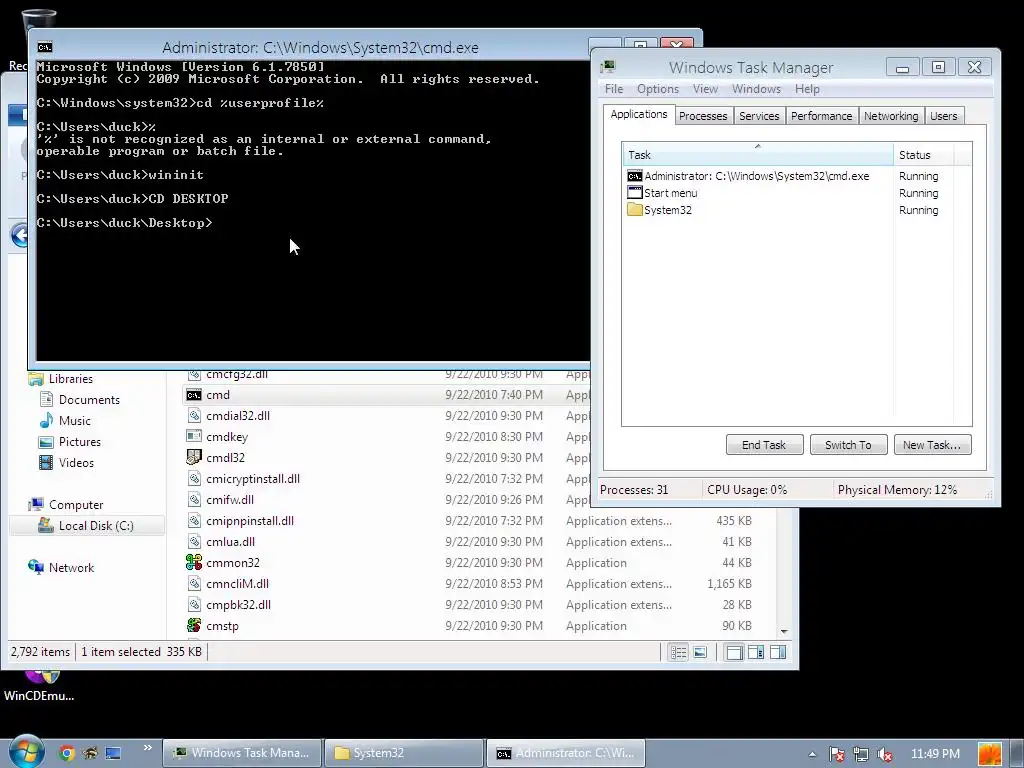Open Network in the navigation pane
The height and width of the screenshot is (768, 1024).
tap(71, 568)
